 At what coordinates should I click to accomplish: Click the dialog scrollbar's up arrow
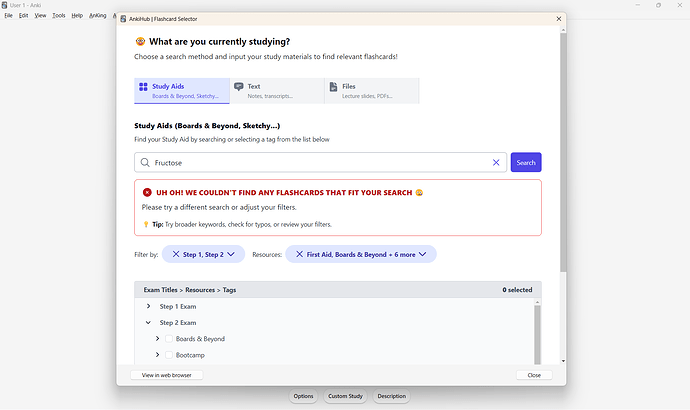(563, 30)
